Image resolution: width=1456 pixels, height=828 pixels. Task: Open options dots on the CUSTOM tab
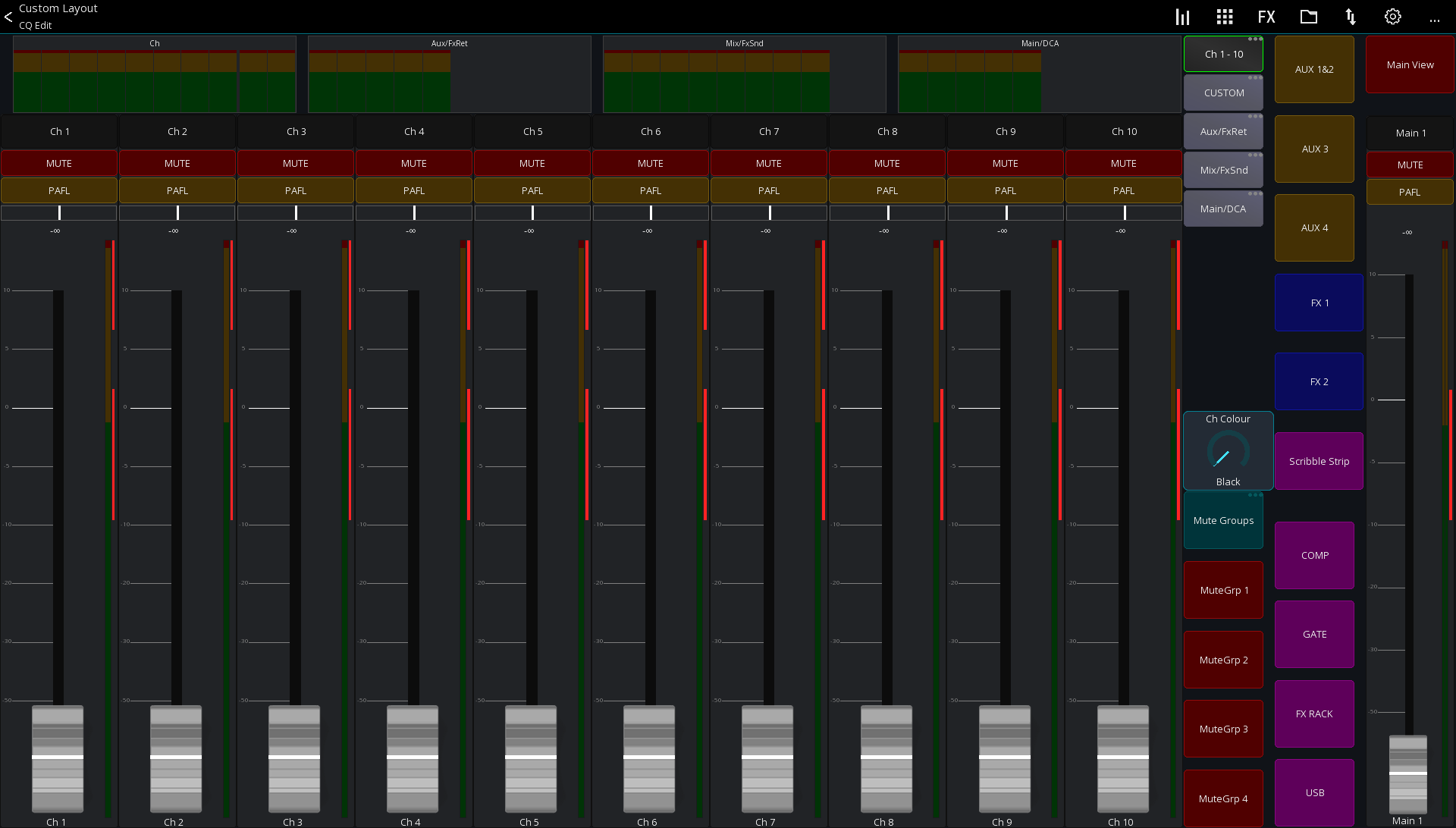(1257, 77)
